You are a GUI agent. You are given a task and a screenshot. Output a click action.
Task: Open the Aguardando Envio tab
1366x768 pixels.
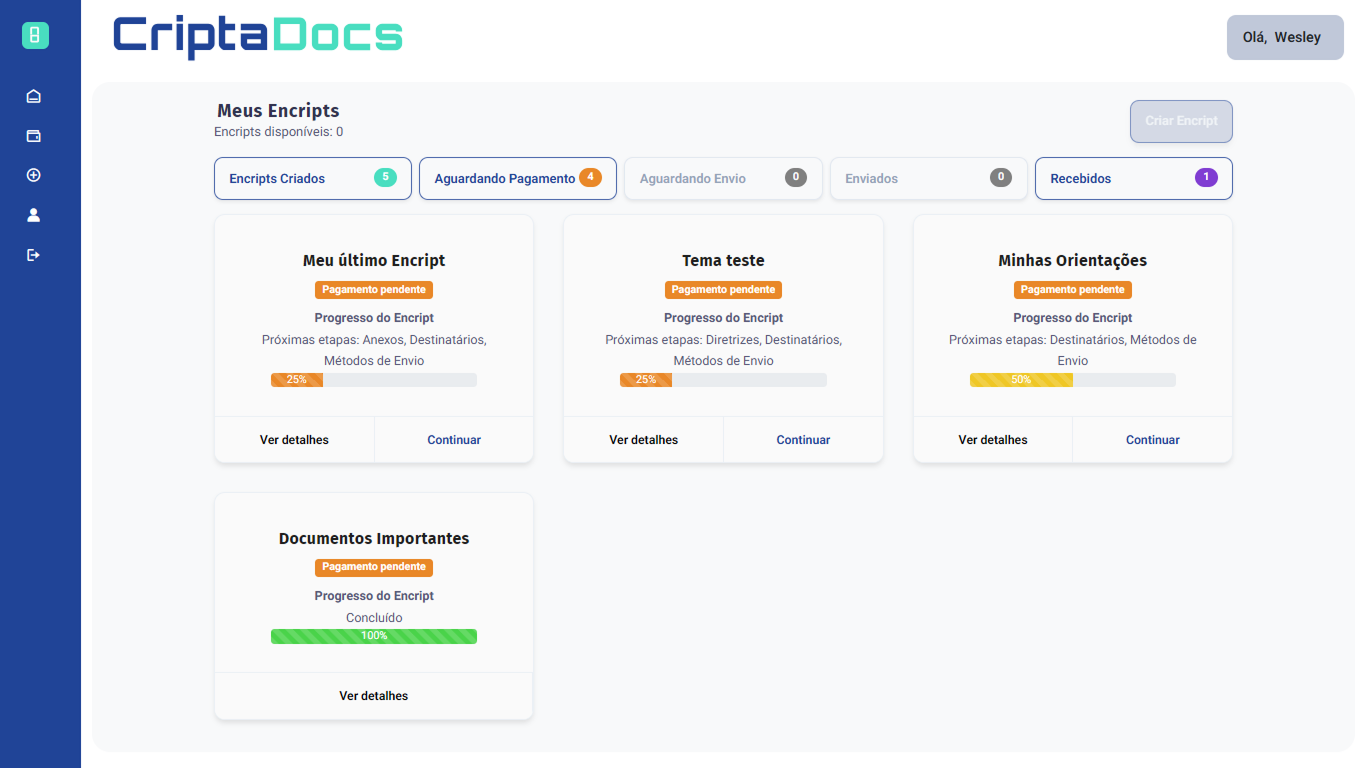click(x=723, y=179)
